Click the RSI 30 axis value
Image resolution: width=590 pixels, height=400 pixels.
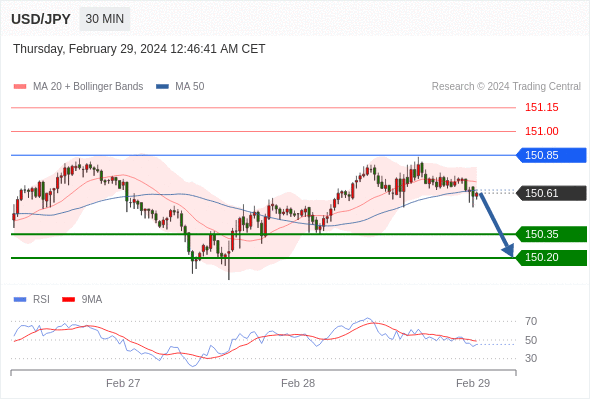531,358
